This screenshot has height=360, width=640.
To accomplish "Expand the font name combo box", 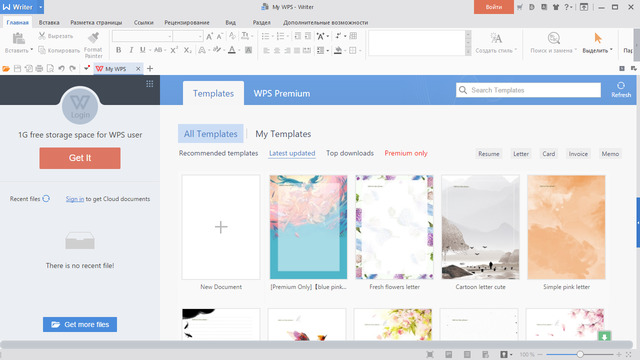I will (x=169, y=36).
